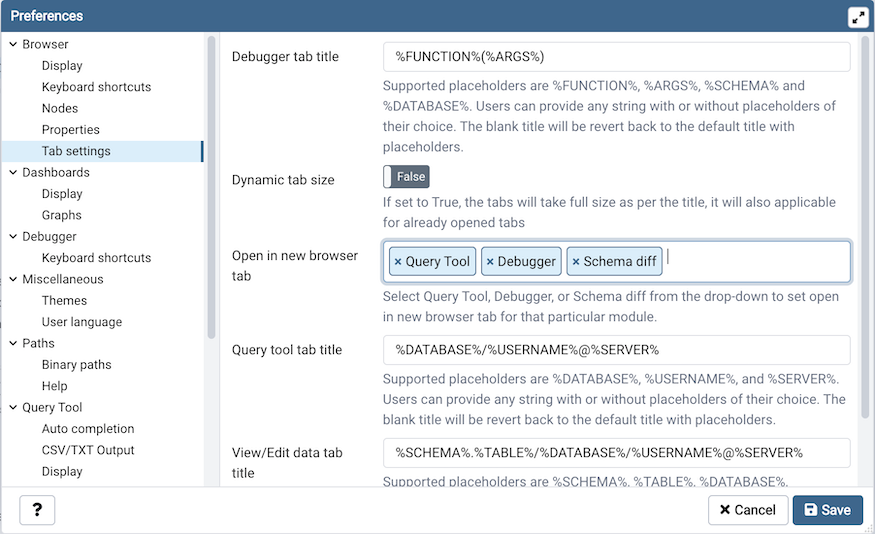875x534 pixels.
Task: Open the Auto completion preferences
Action: pyautogui.click(x=88, y=429)
